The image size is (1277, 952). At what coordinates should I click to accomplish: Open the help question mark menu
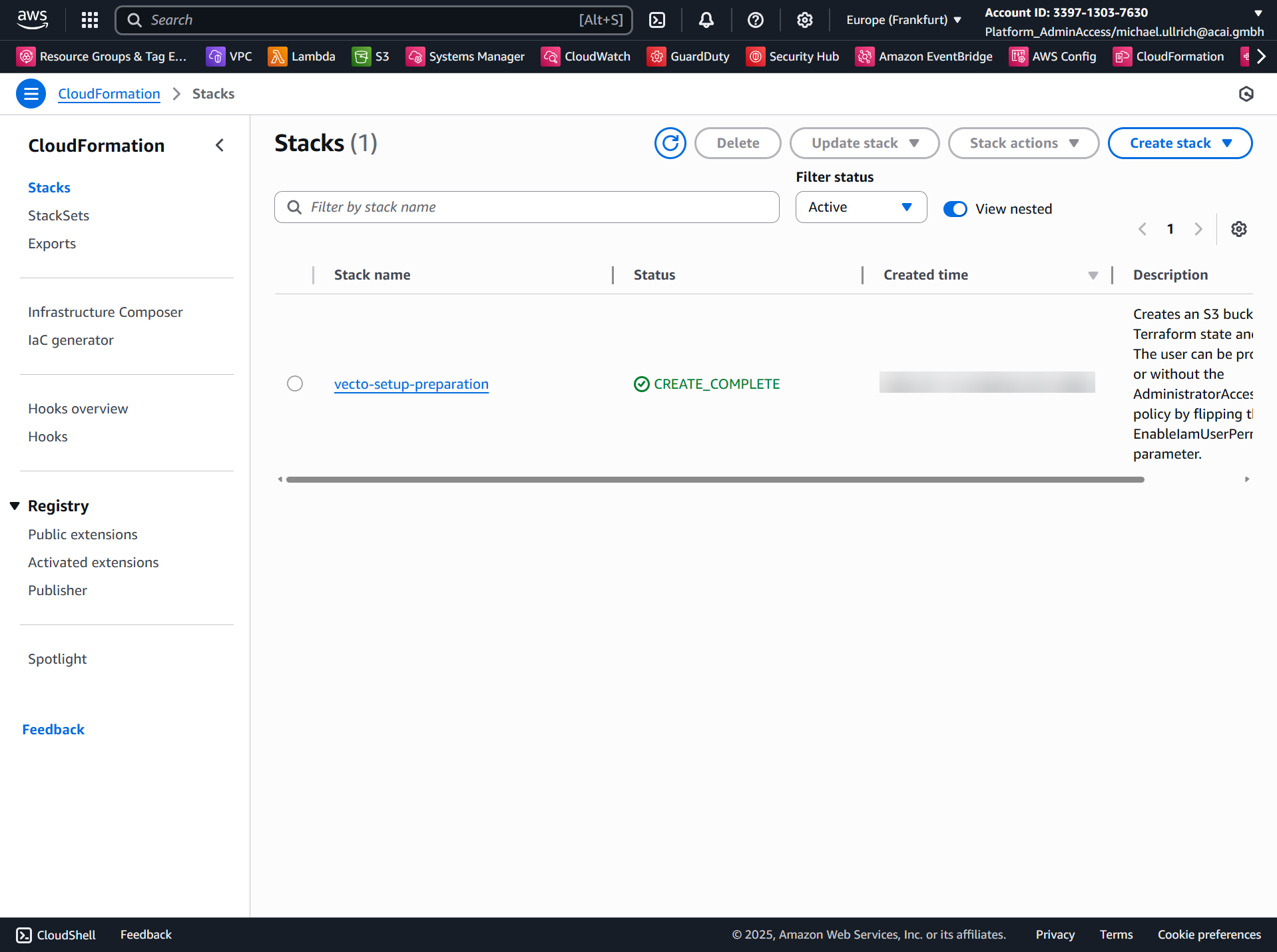756,20
